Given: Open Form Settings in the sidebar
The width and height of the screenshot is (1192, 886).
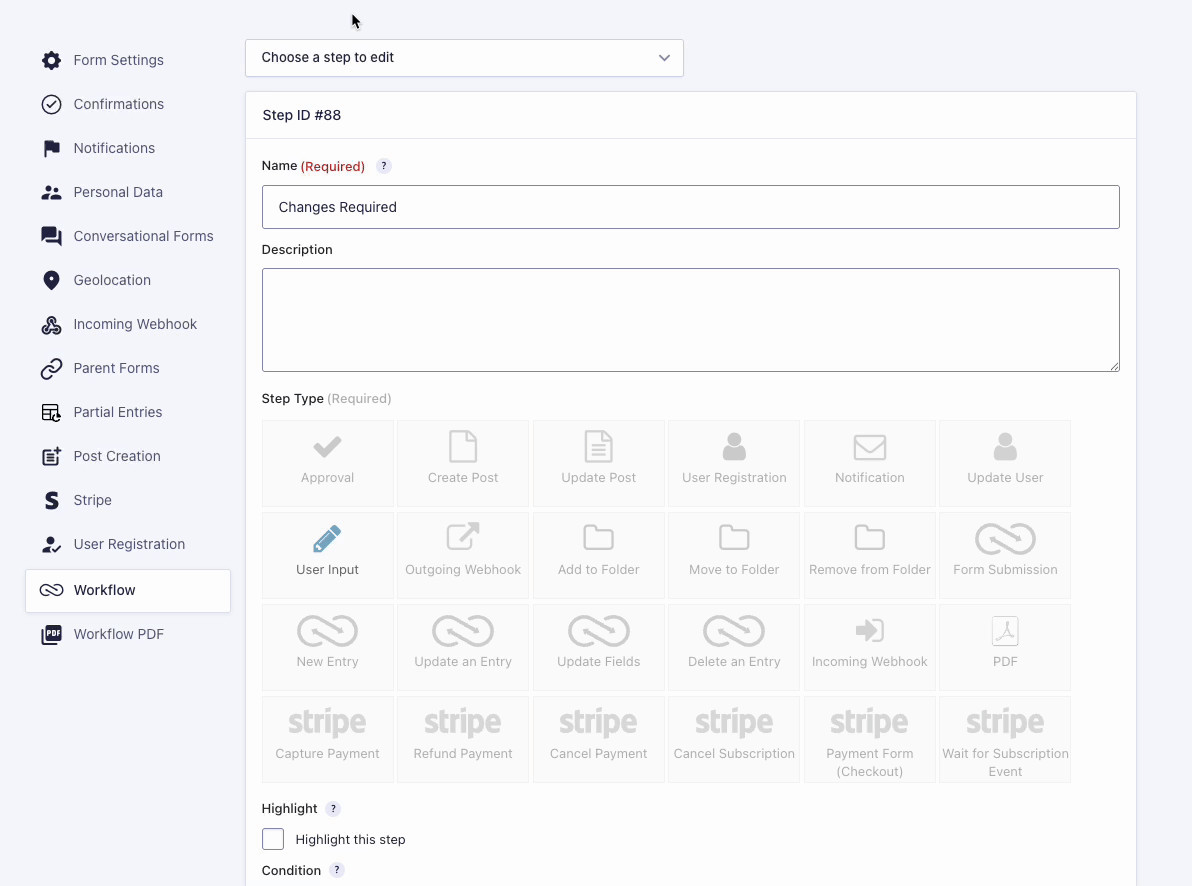Looking at the screenshot, I should pos(118,60).
